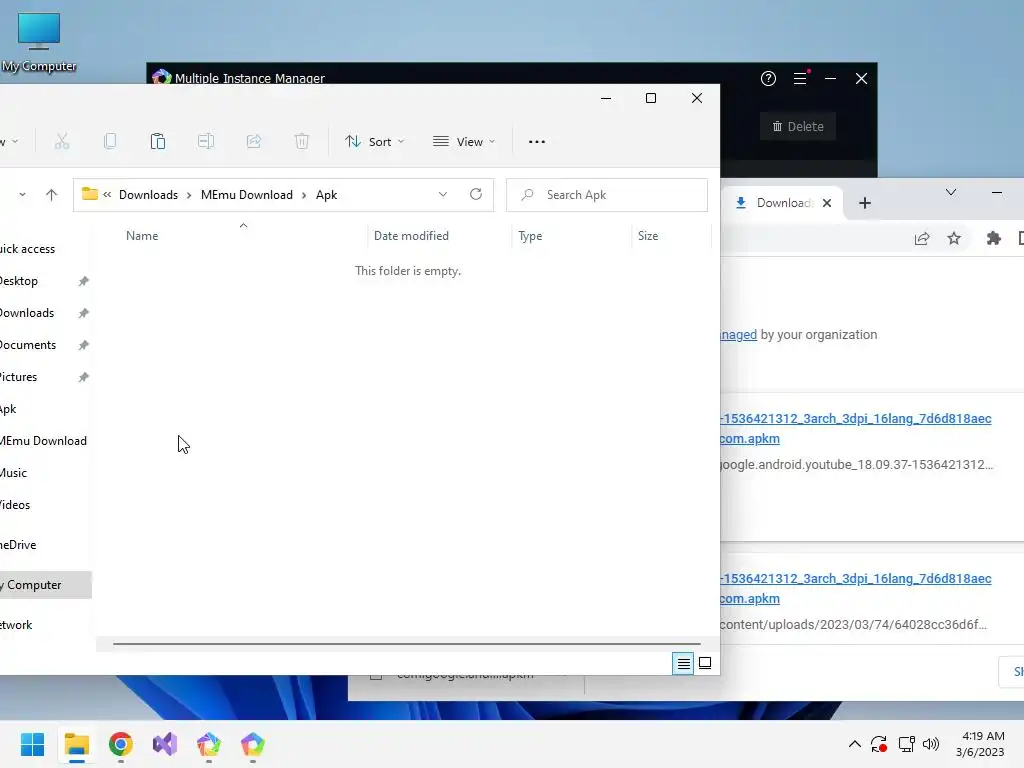
Task: Sort by Date modified column header
Action: point(411,236)
